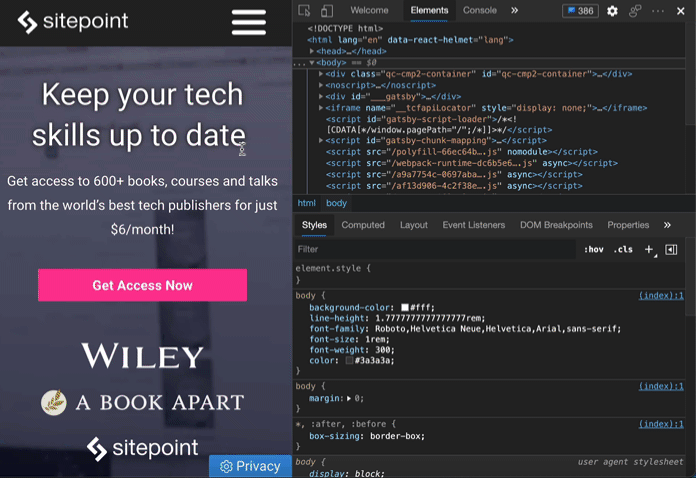The height and width of the screenshot is (478, 696).
Task: Open (index):1 link for box-sizing rule
Action: click(661, 424)
